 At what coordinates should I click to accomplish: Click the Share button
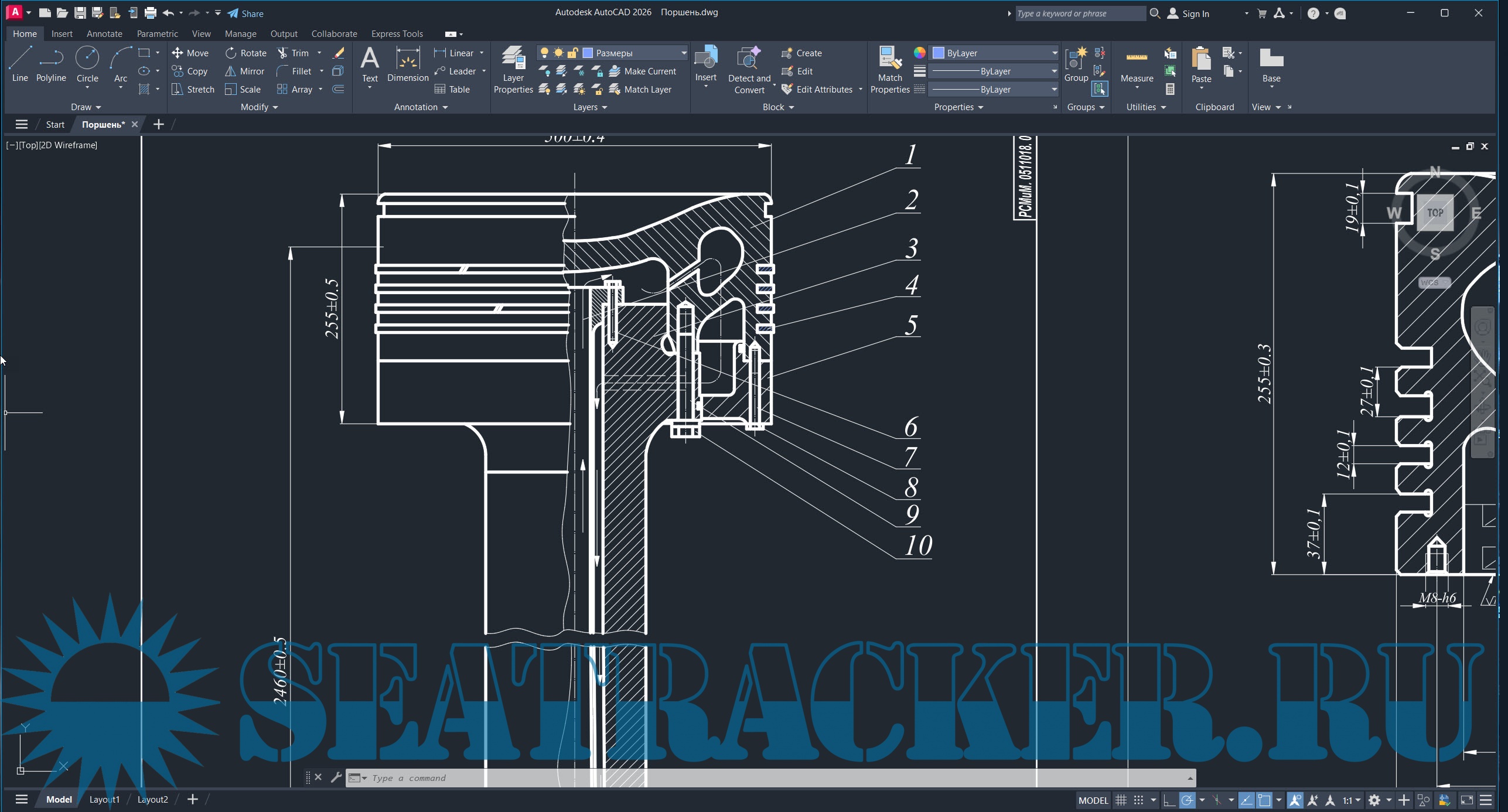pyautogui.click(x=245, y=13)
